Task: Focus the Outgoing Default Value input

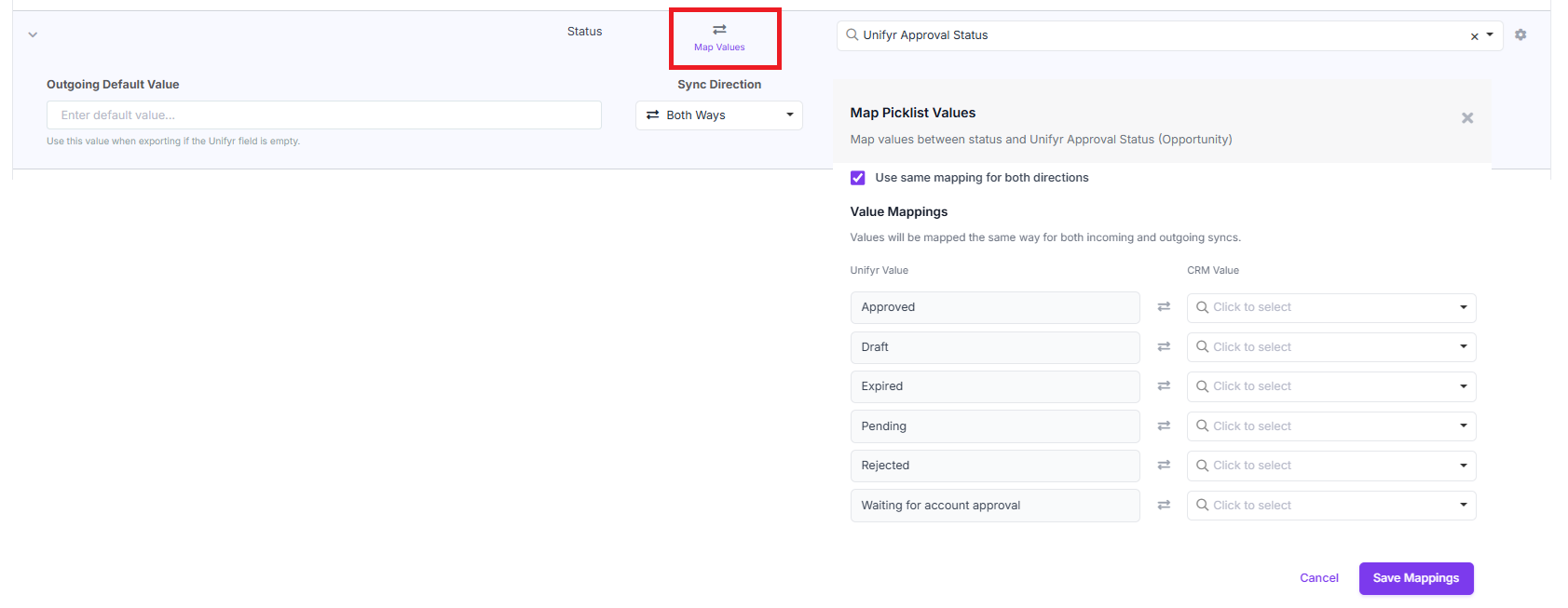Action: 324,115
